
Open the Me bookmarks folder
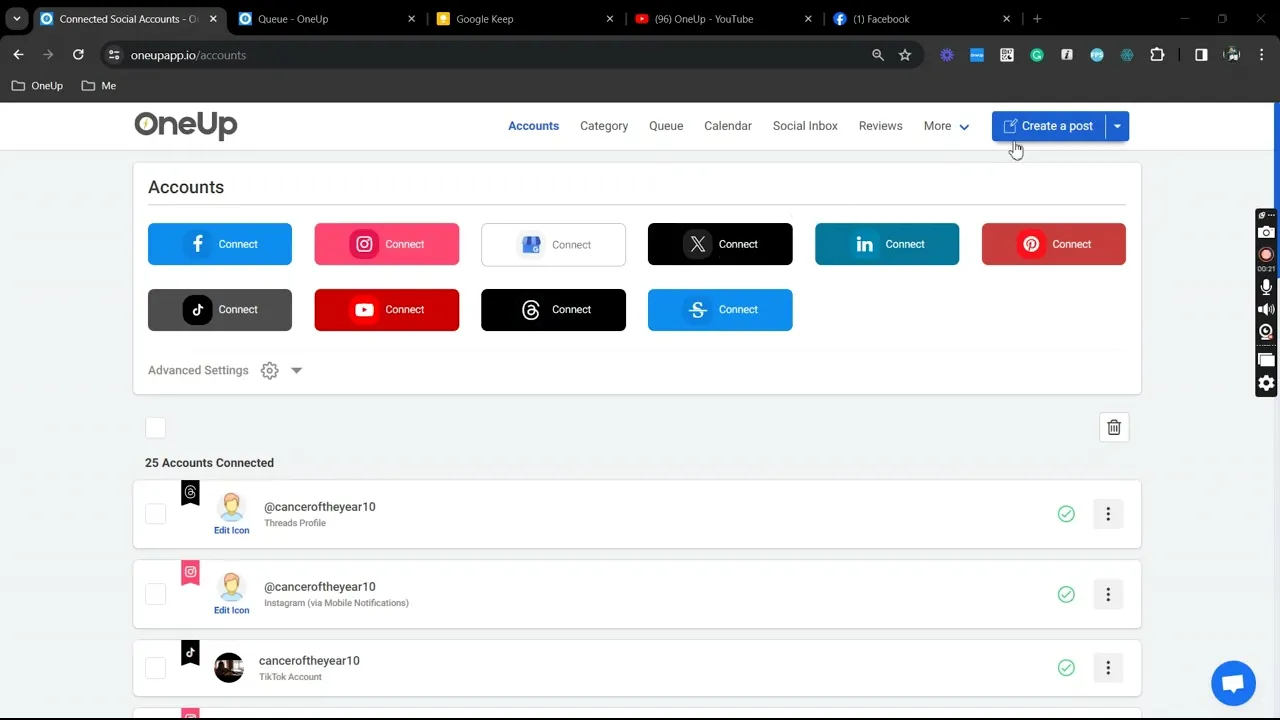pyautogui.click(x=99, y=86)
